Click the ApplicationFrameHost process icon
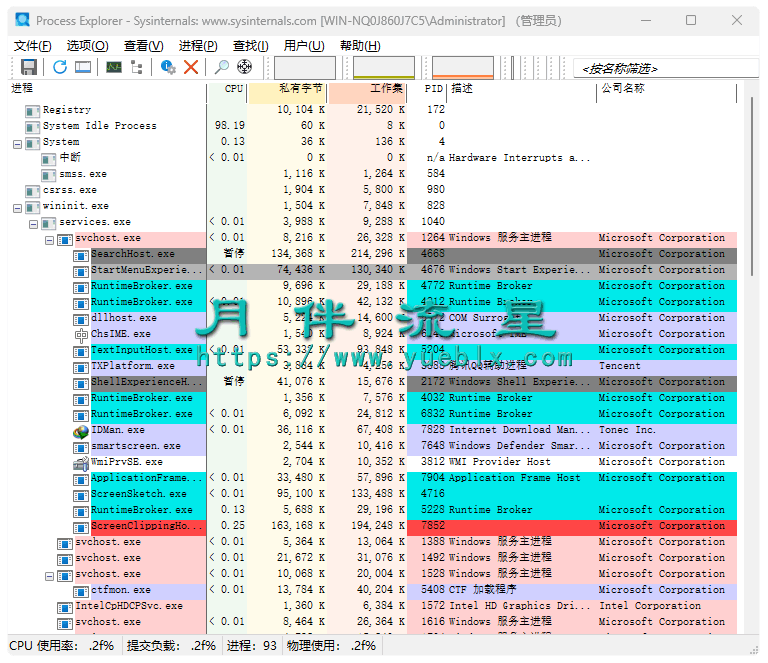Screen dimensions: 768x663 pyautogui.click(x=81, y=480)
